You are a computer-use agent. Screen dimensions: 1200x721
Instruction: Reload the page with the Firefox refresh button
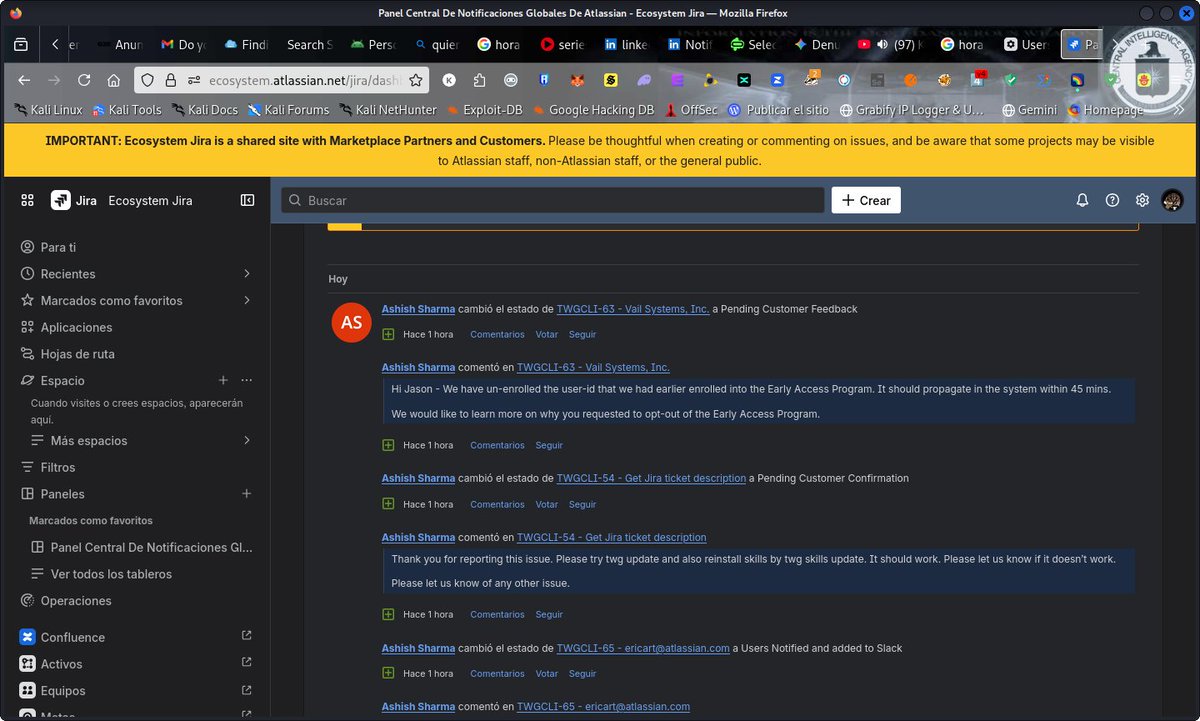[x=84, y=80]
